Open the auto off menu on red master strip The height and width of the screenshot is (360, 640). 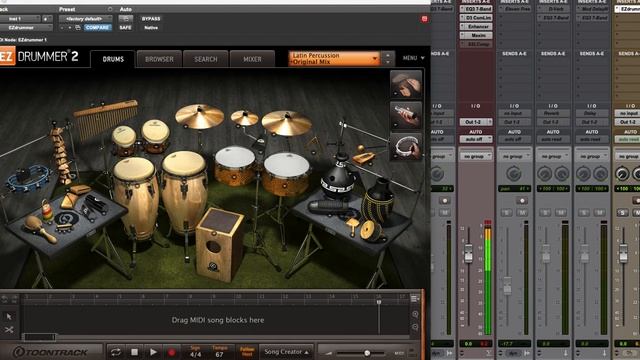click(476, 139)
